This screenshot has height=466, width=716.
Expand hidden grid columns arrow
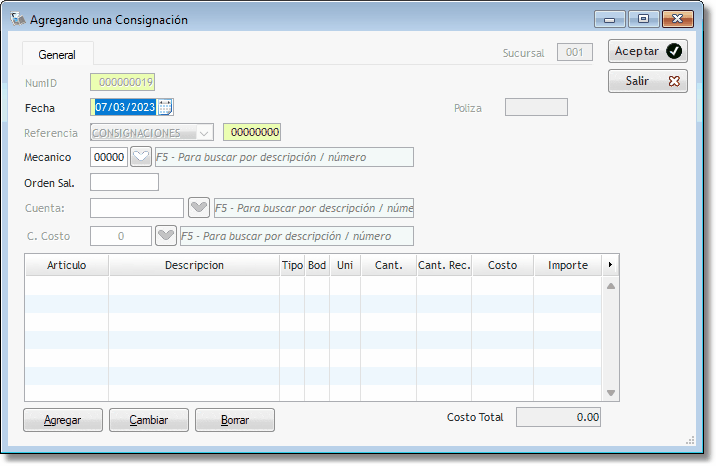tap(611, 265)
